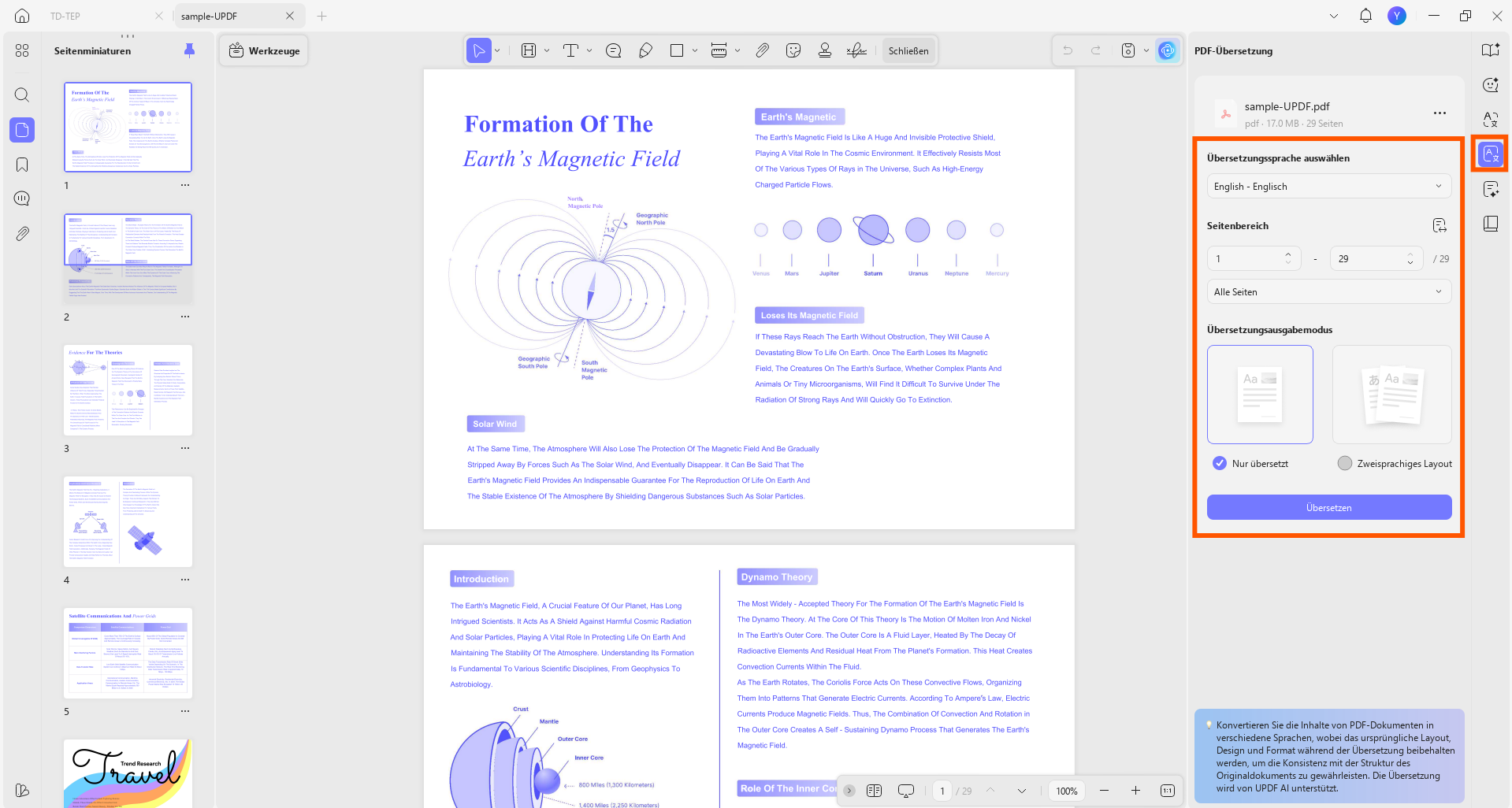The height and width of the screenshot is (808, 1512).
Task: Open translation language dropdown English - Englisch
Action: tap(1328, 186)
